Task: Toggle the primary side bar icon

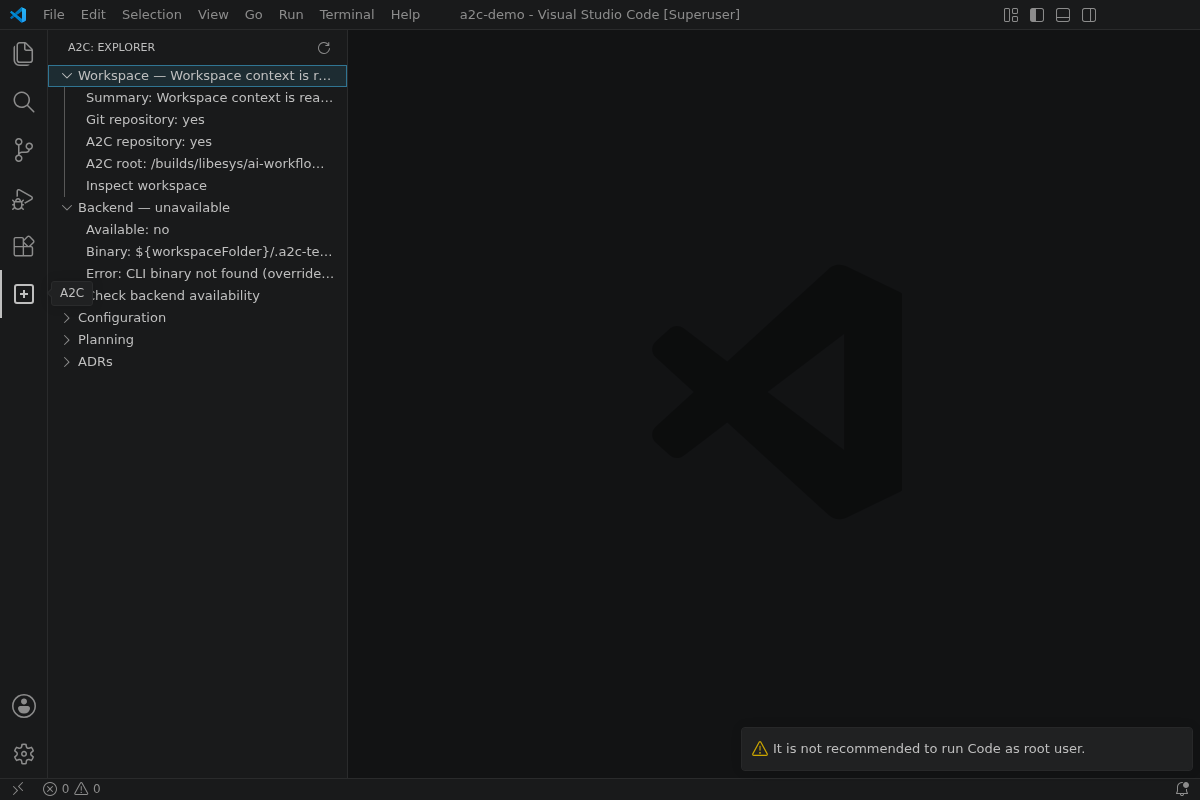Action: tap(1037, 15)
